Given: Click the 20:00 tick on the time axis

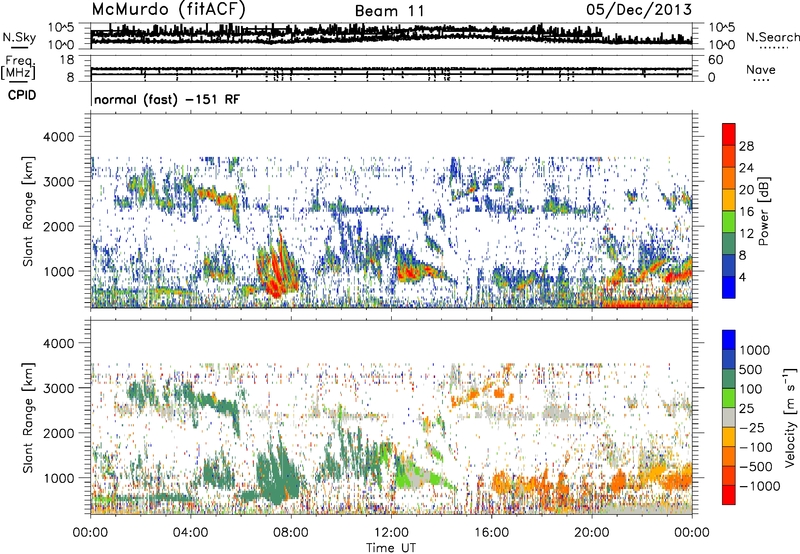Looking at the screenshot, I should (x=592, y=533).
